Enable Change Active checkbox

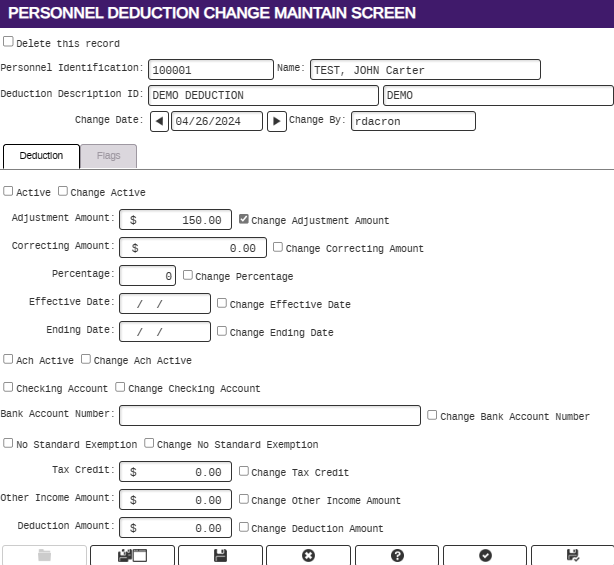pos(63,191)
